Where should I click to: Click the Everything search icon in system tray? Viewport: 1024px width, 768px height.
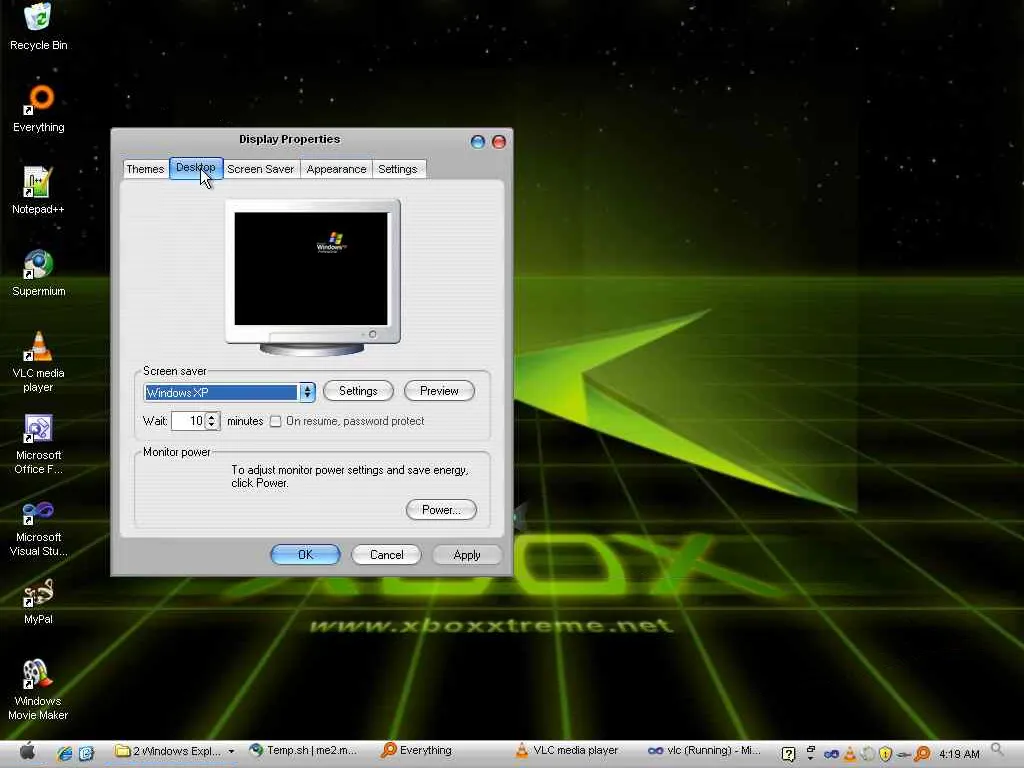click(922, 754)
